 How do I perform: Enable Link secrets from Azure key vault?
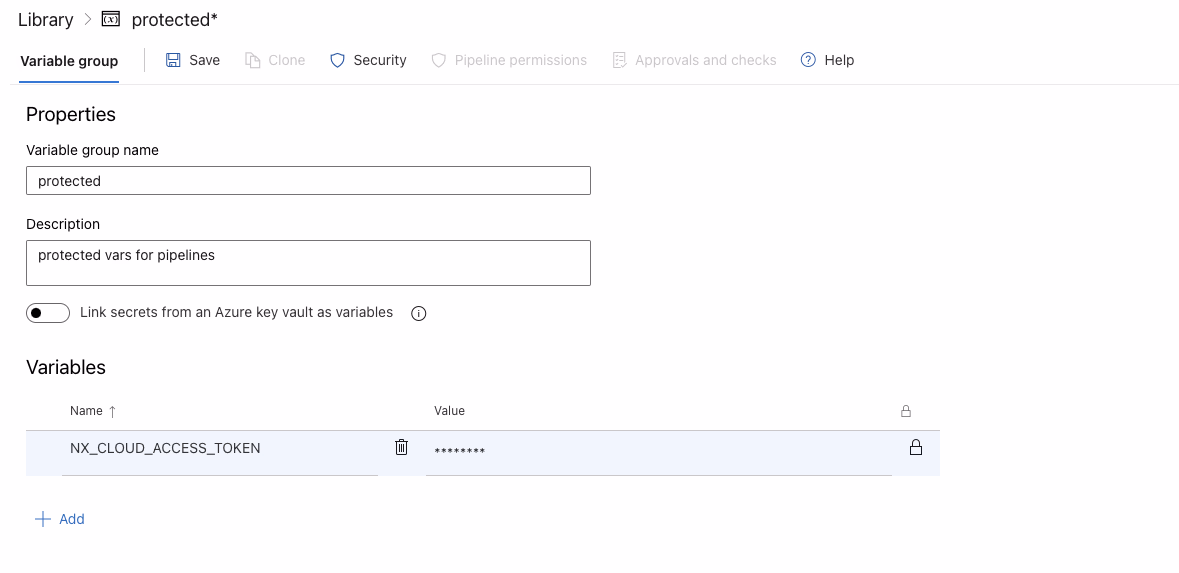point(48,313)
